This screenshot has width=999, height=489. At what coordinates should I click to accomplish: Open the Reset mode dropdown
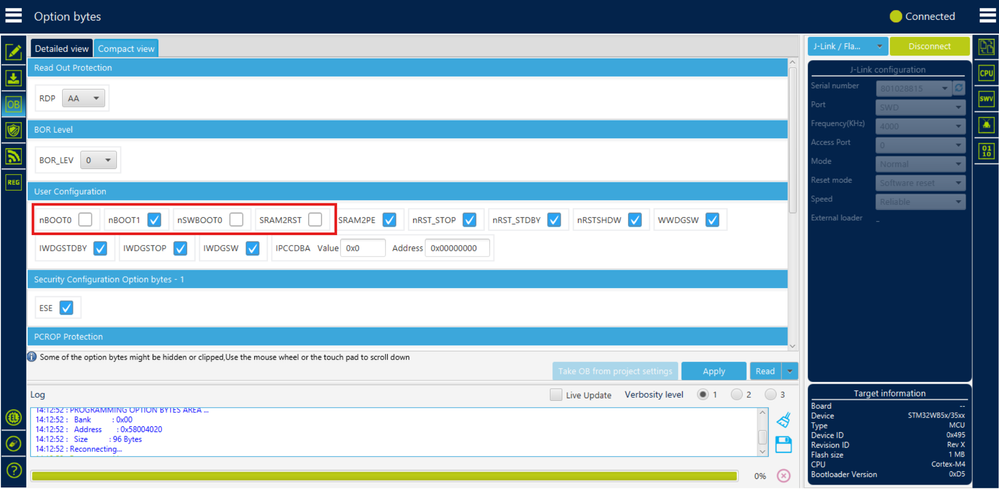(x=921, y=183)
